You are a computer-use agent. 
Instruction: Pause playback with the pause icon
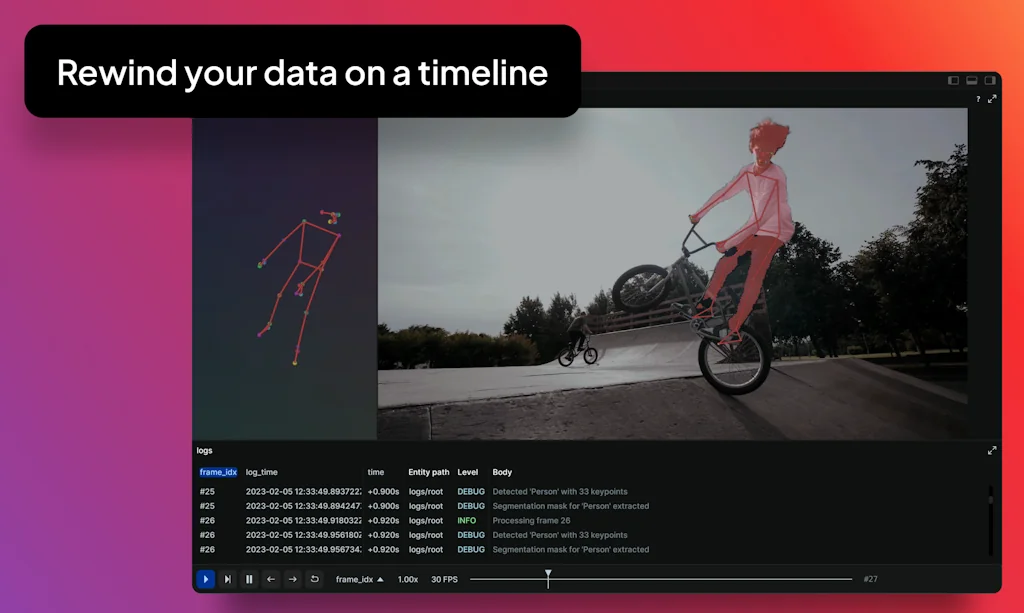point(249,579)
